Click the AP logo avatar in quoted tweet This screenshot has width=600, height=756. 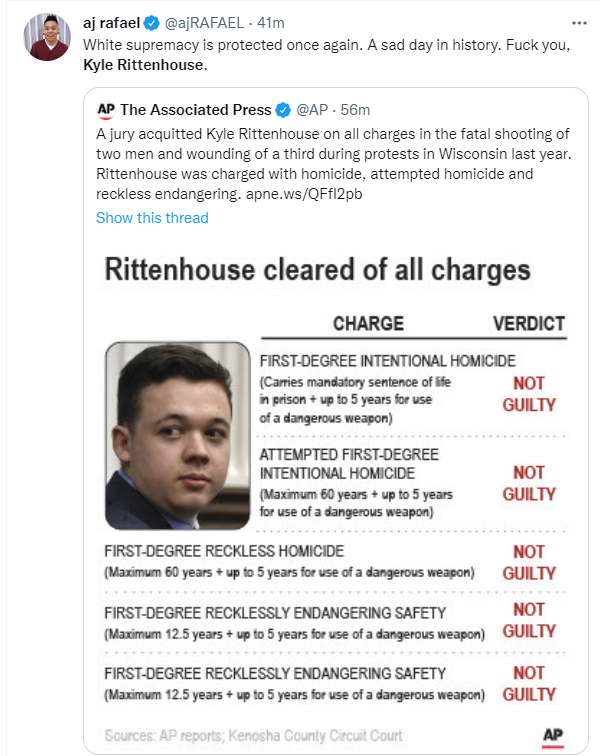point(106,110)
